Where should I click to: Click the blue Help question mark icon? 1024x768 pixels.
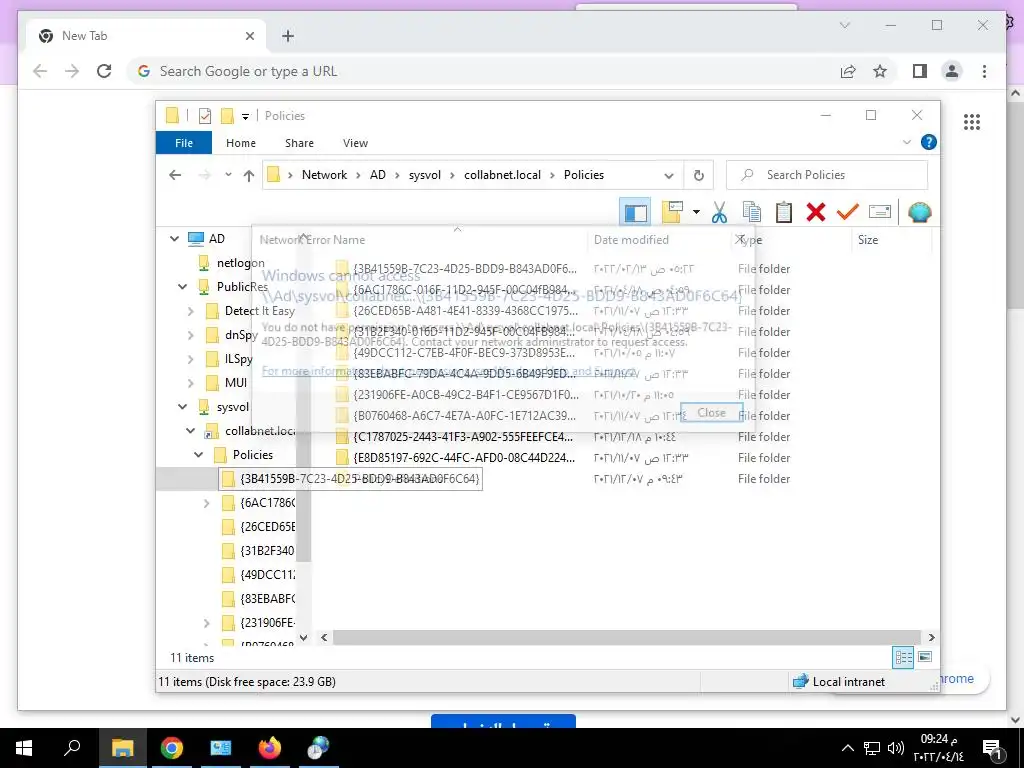tap(928, 142)
